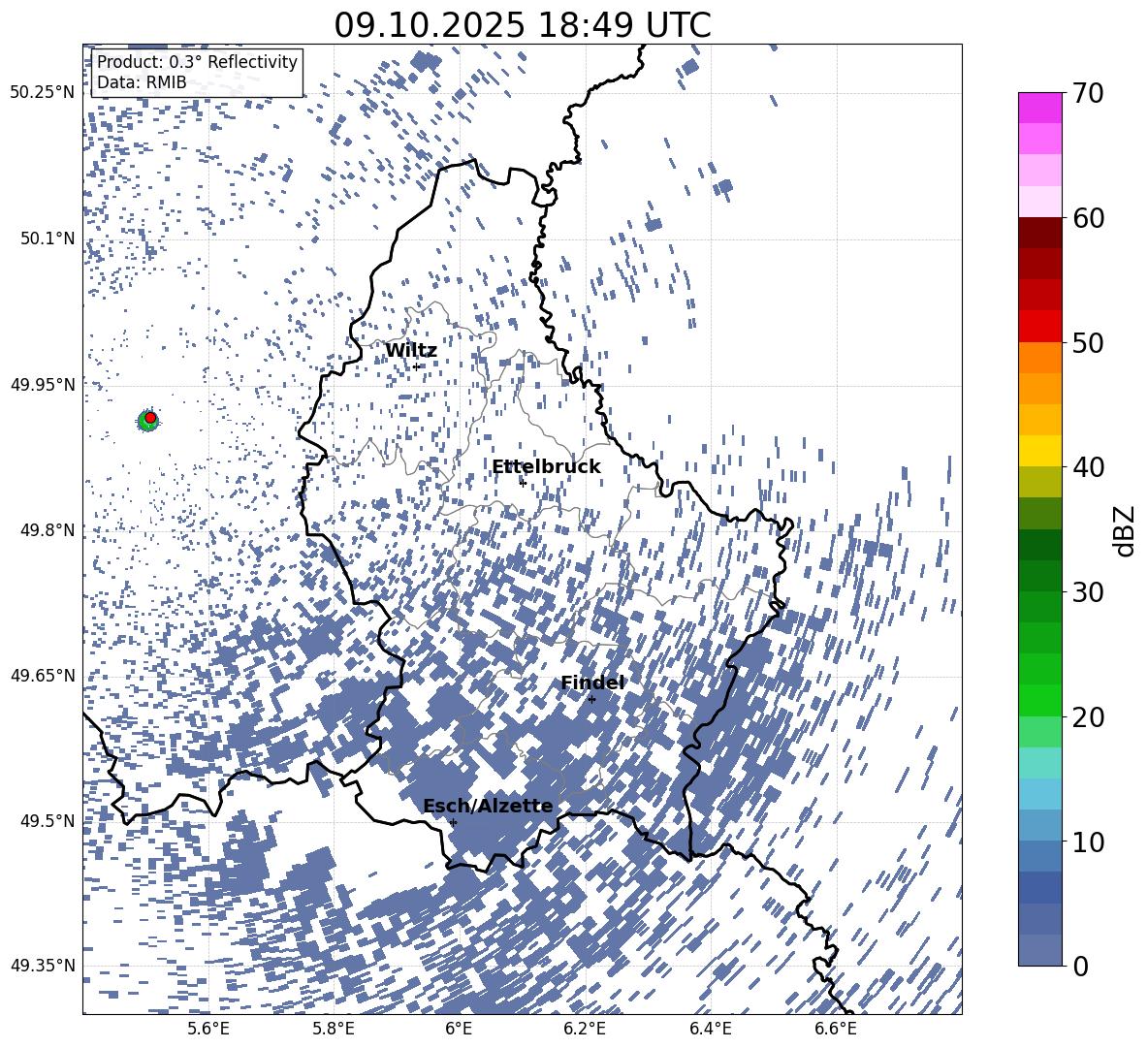
Task: Click the 50.25°N latitude label
Action: coord(43,93)
